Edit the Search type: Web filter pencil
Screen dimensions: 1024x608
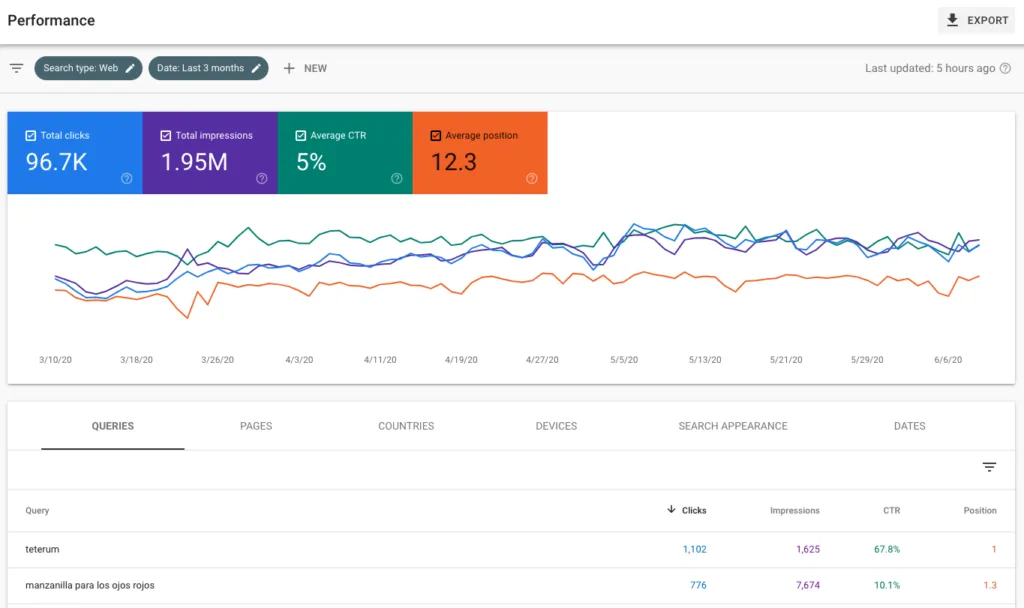pyautogui.click(x=130, y=68)
